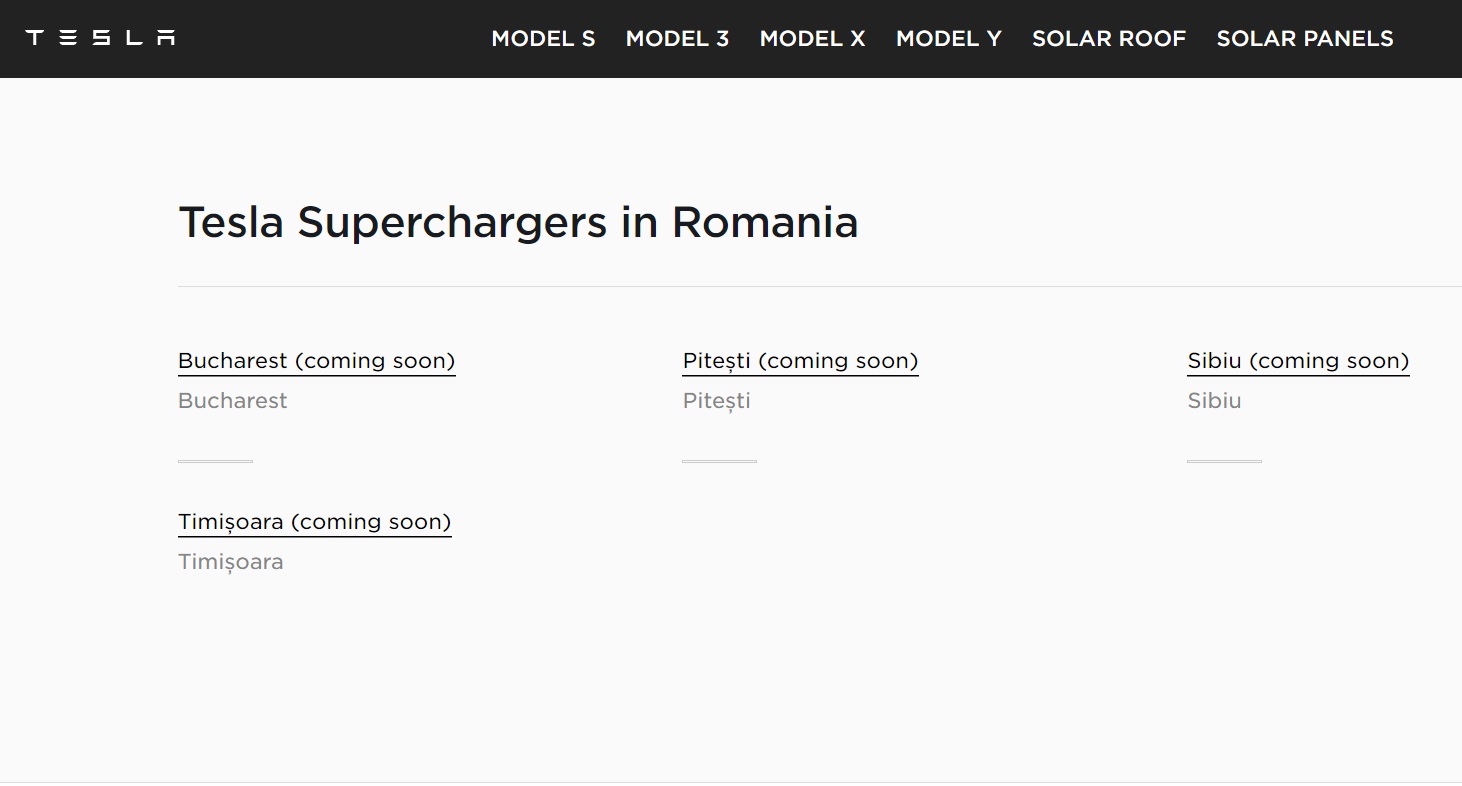Click the divider under Pitești entry
Image resolution: width=1462 pixels, height=786 pixels.
pos(719,461)
